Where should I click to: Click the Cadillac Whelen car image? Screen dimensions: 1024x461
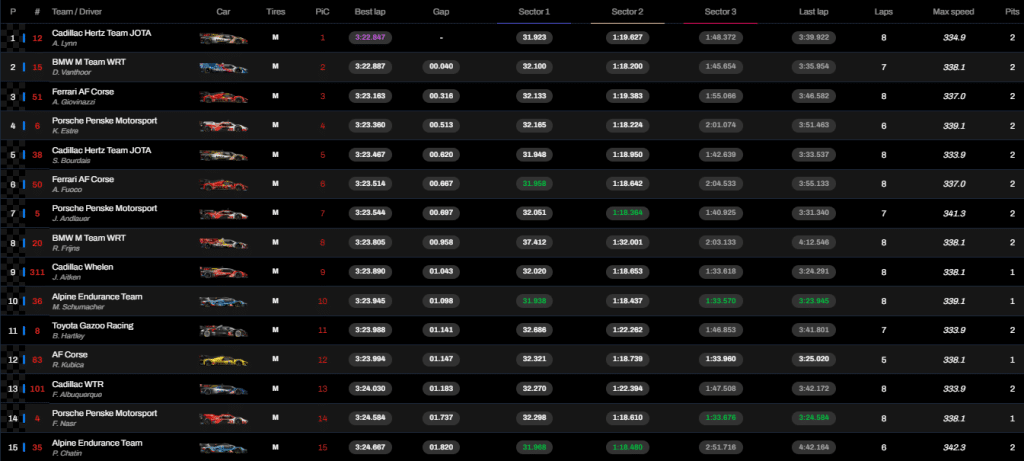coord(223,272)
